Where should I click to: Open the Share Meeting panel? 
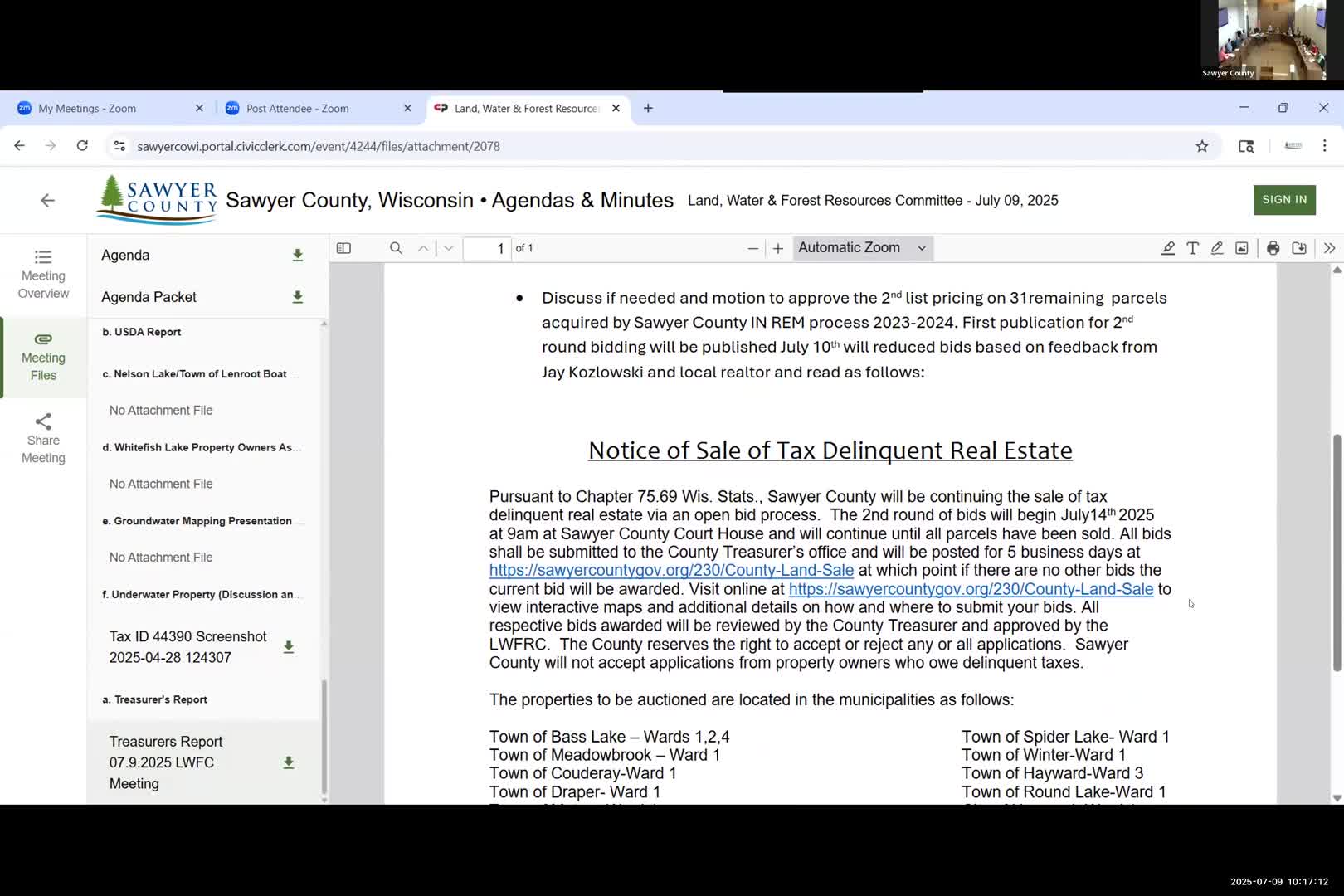(x=43, y=439)
